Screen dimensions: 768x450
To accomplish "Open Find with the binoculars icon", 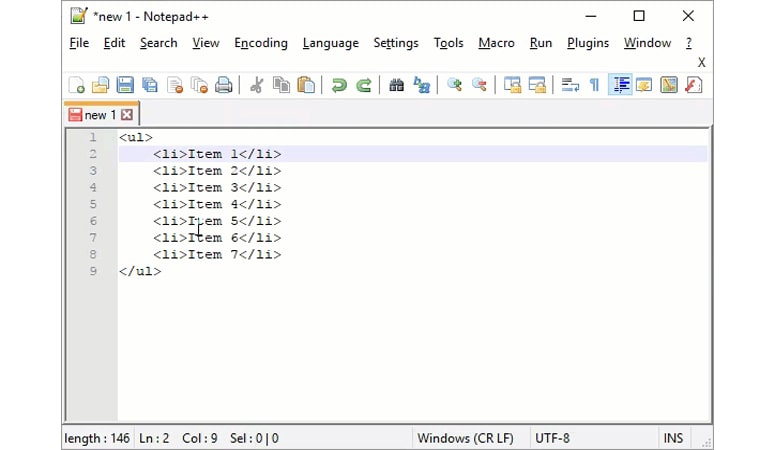I will [396, 85].
